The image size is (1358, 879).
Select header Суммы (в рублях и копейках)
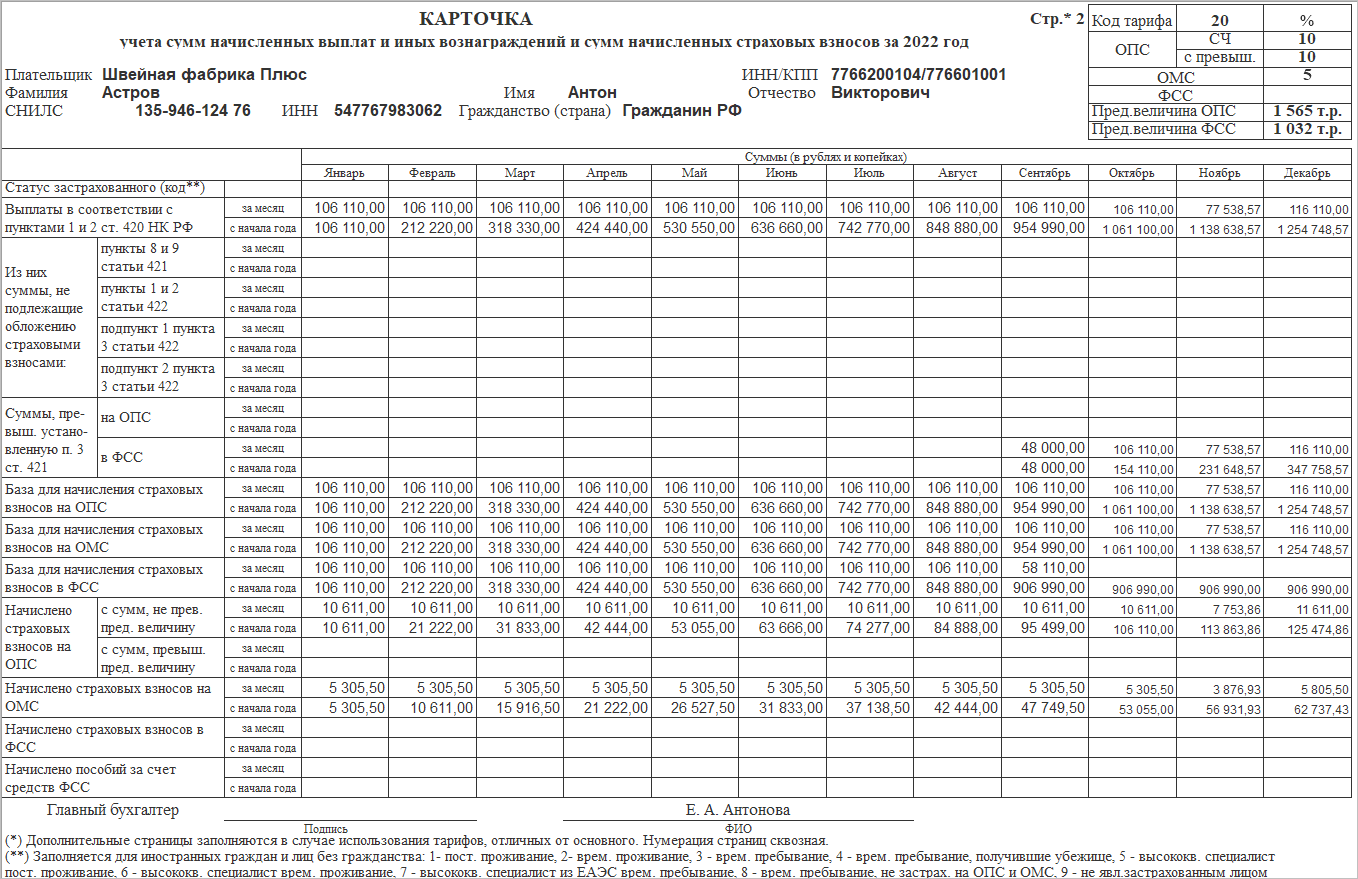827,157
